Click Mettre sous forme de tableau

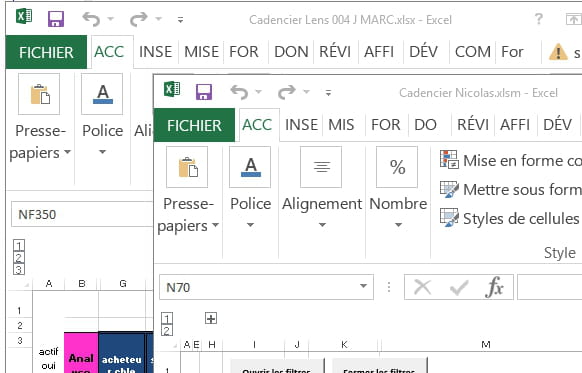tap(510, 190)
